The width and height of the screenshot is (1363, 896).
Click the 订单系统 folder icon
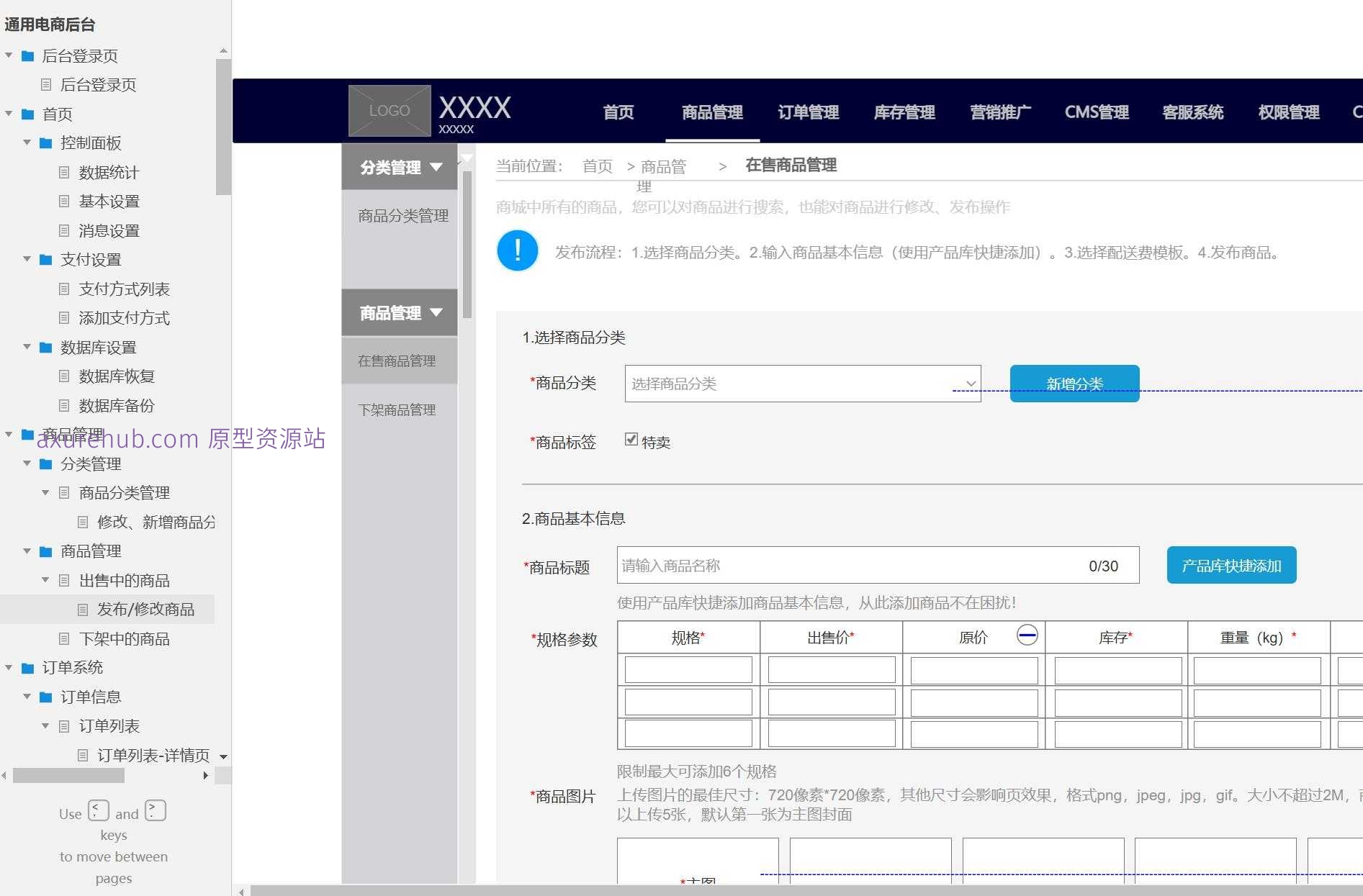[x=28, y=668]
